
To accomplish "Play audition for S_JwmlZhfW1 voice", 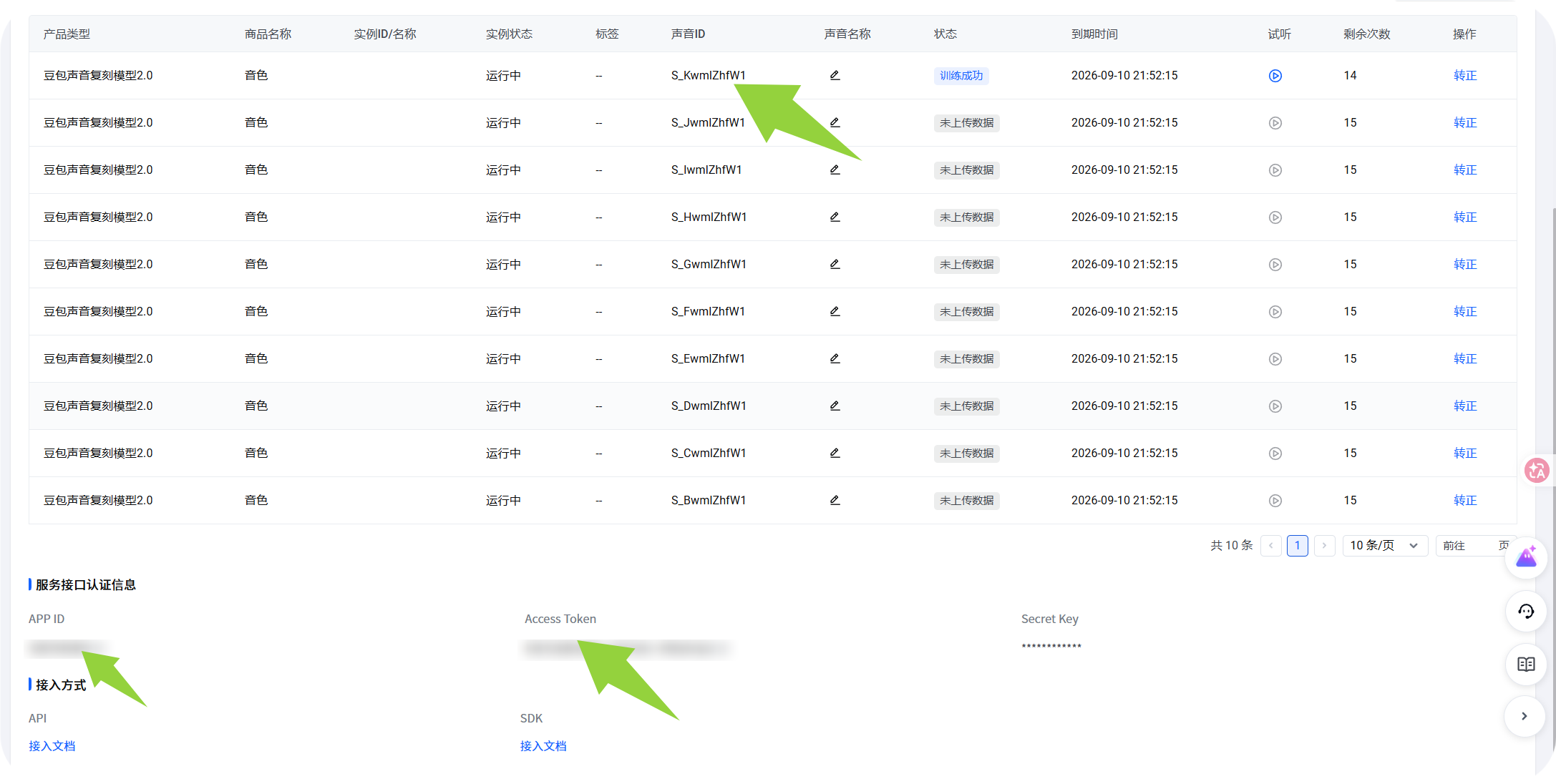I will [1275, 123].
